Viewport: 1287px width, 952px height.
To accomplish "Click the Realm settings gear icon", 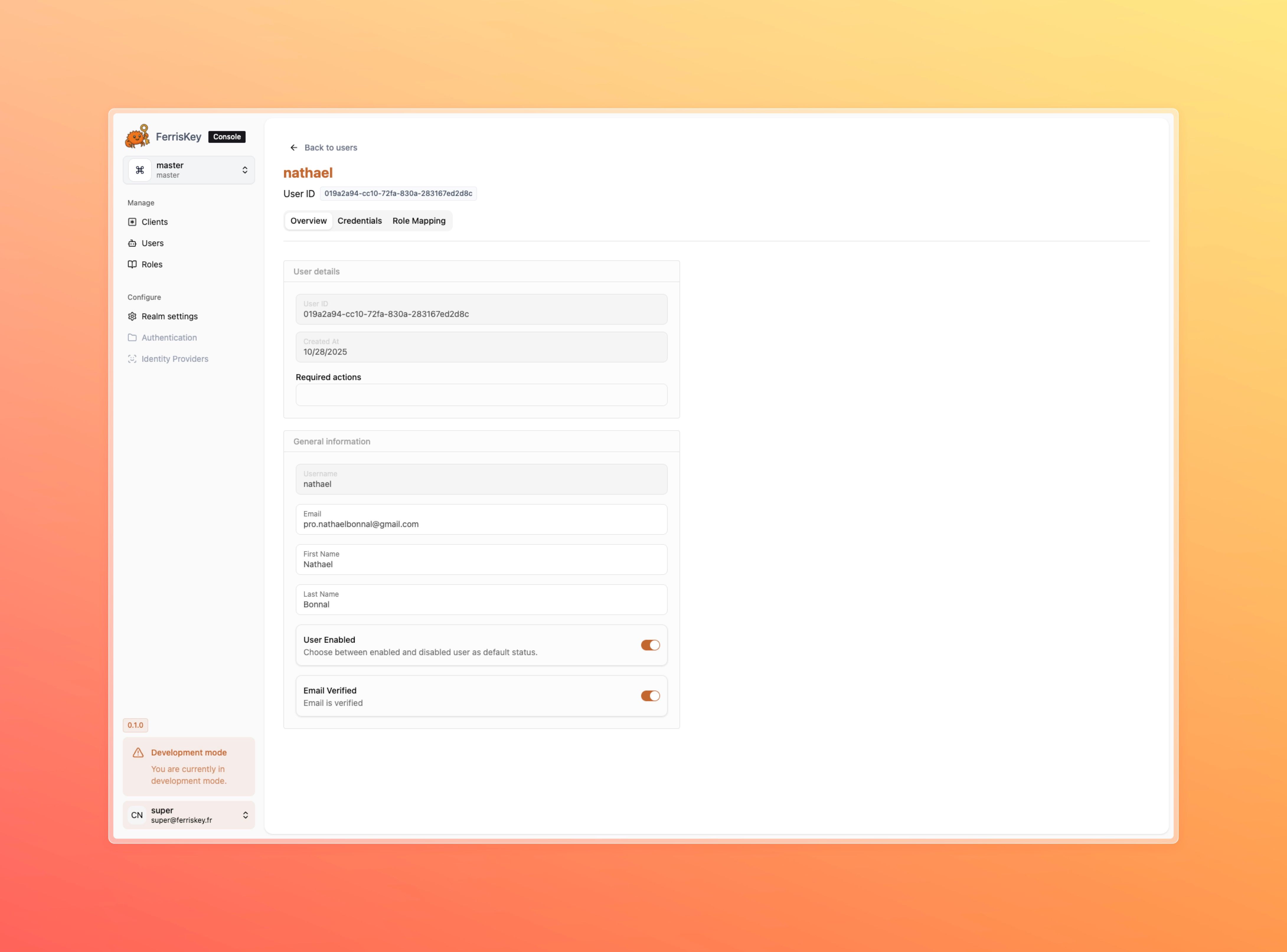I will coord(132,316).
